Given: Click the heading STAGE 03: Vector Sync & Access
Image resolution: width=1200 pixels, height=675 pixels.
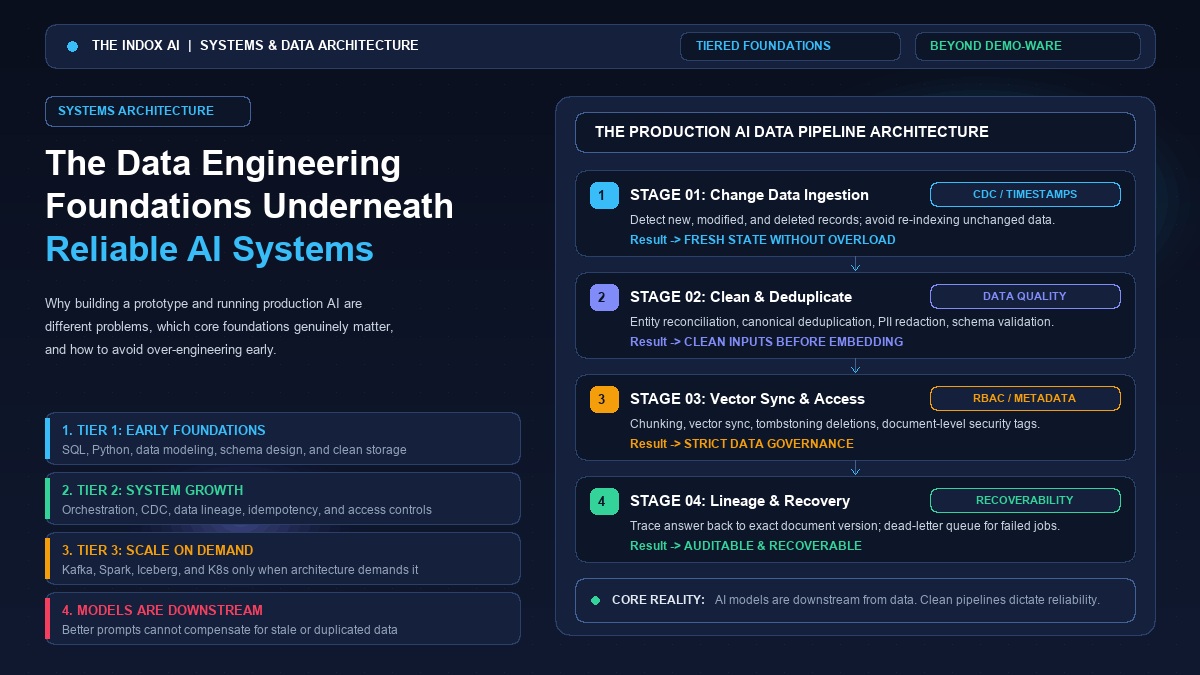Looking at the screenshot, I should point(747,399).
